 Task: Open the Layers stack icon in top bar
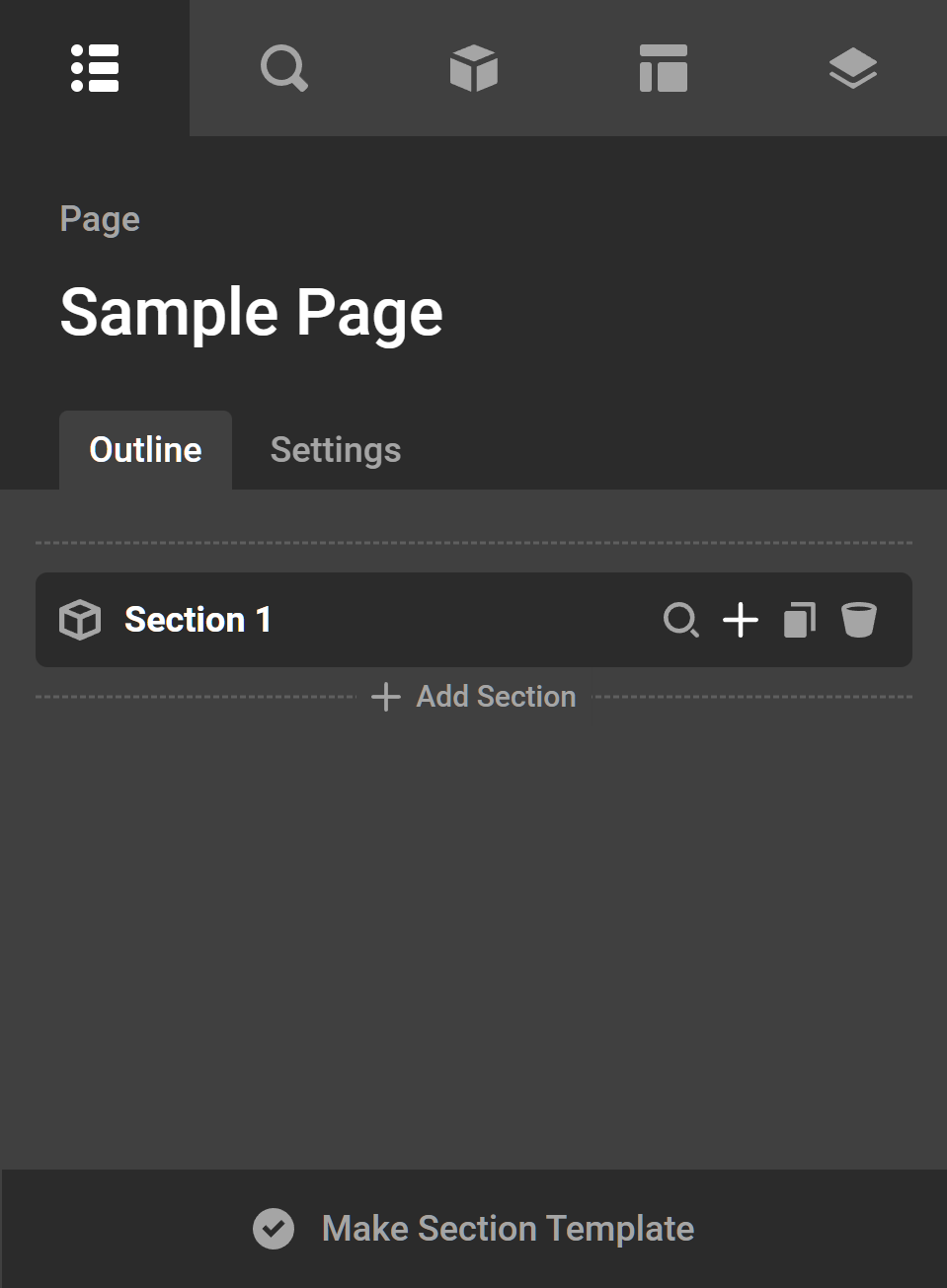(852, 68)
